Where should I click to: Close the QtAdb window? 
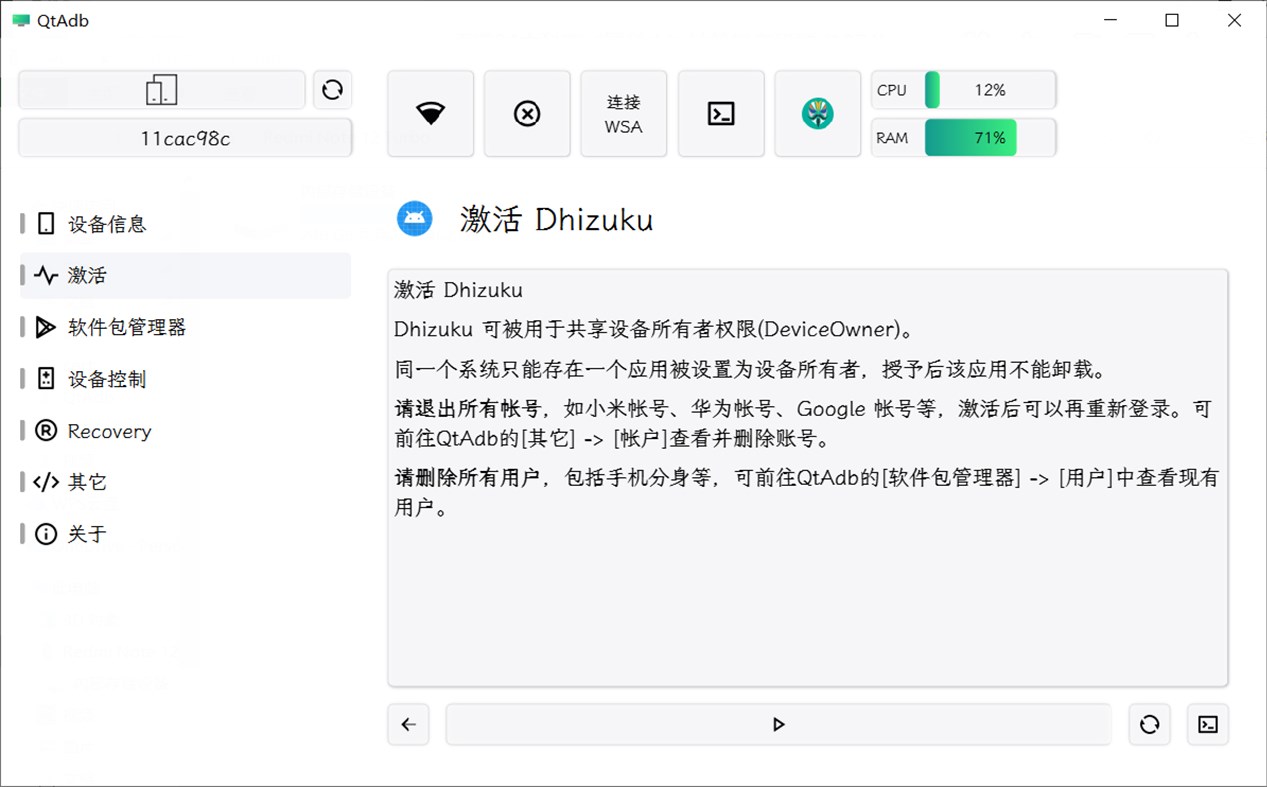1234,20
